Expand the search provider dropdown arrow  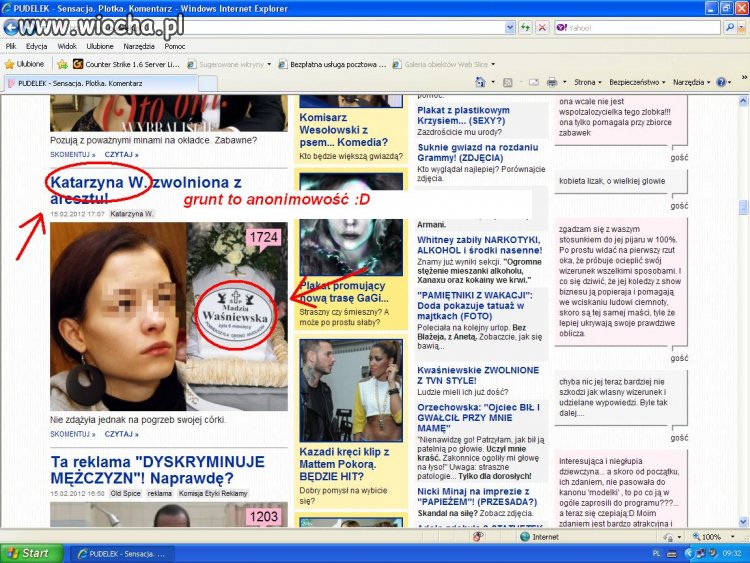(x=741, y=28)
